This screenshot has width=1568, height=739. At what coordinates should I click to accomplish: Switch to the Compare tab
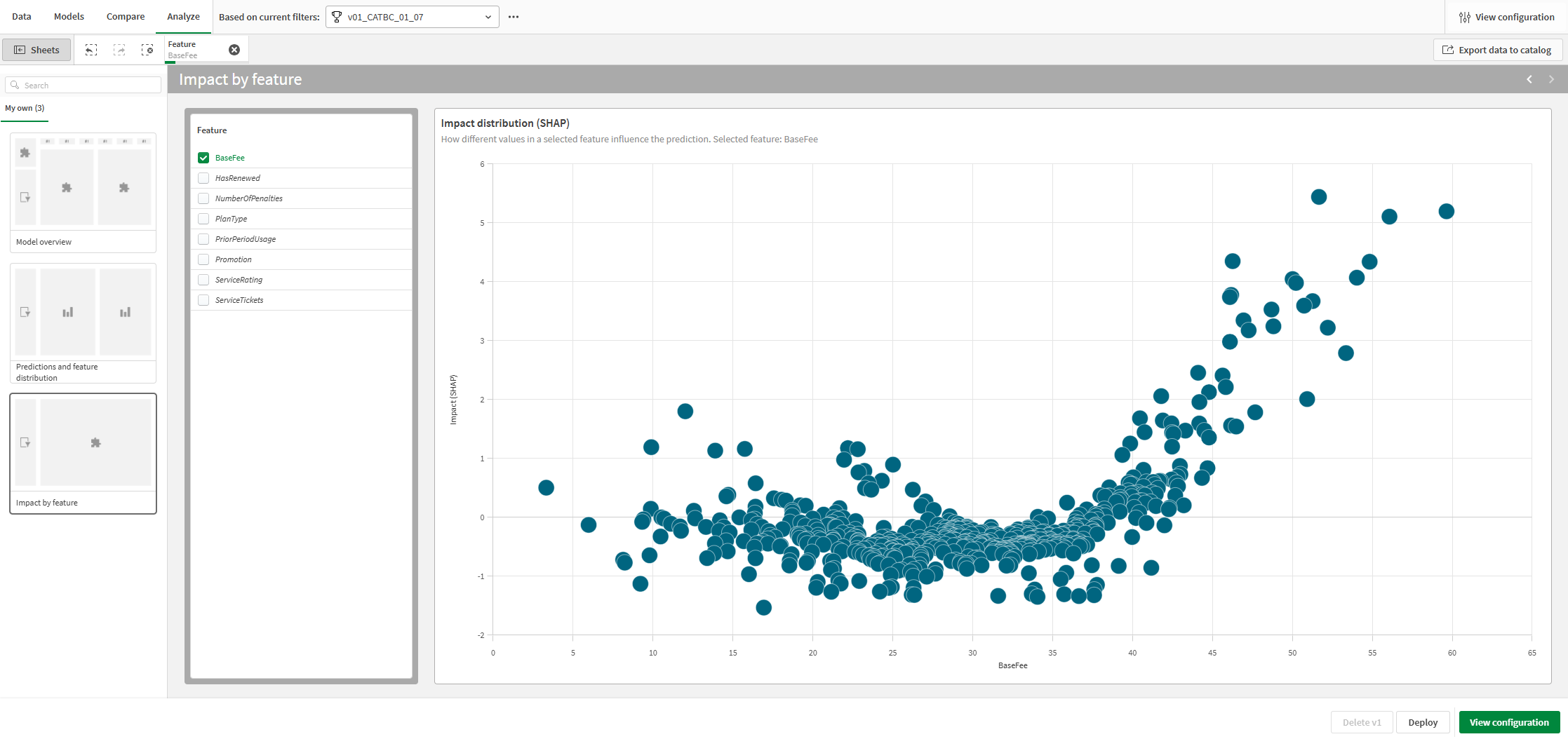coord(125,16)
